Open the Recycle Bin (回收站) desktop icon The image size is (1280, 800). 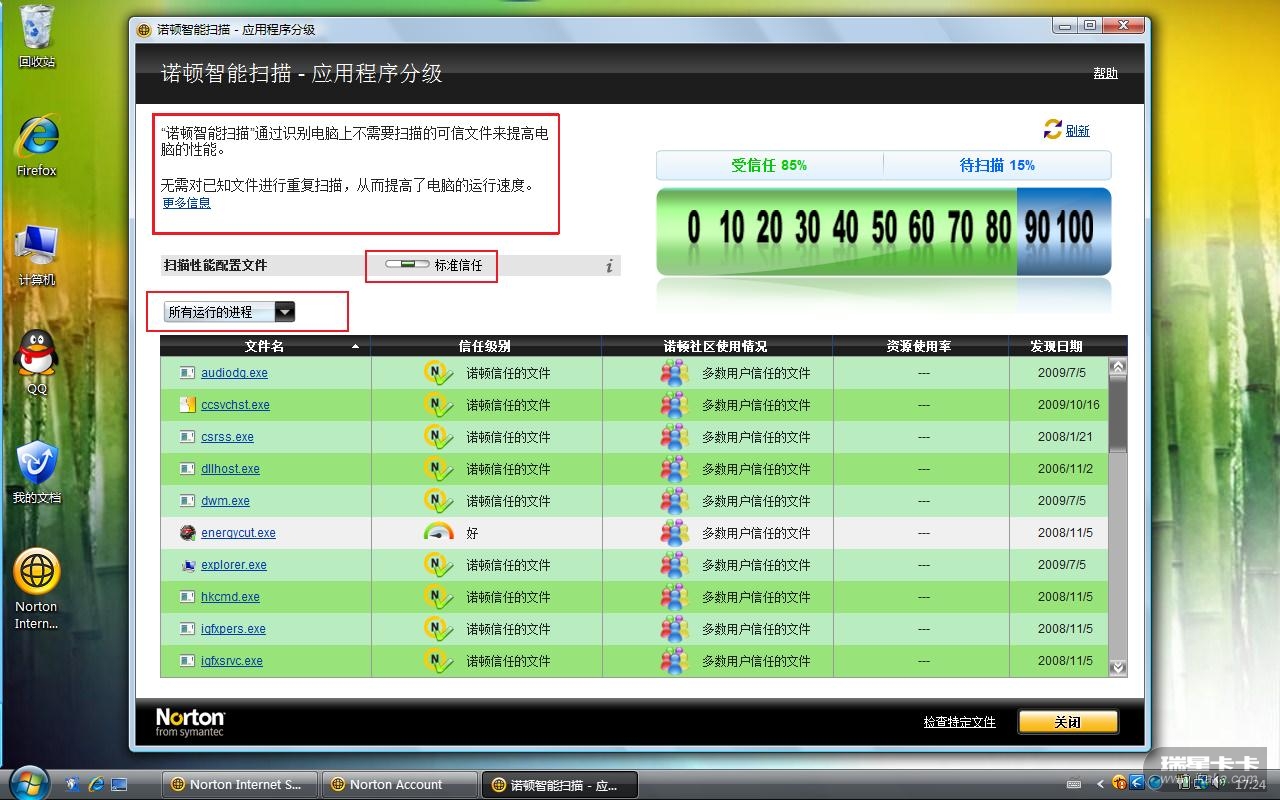(x=36, y=36)
